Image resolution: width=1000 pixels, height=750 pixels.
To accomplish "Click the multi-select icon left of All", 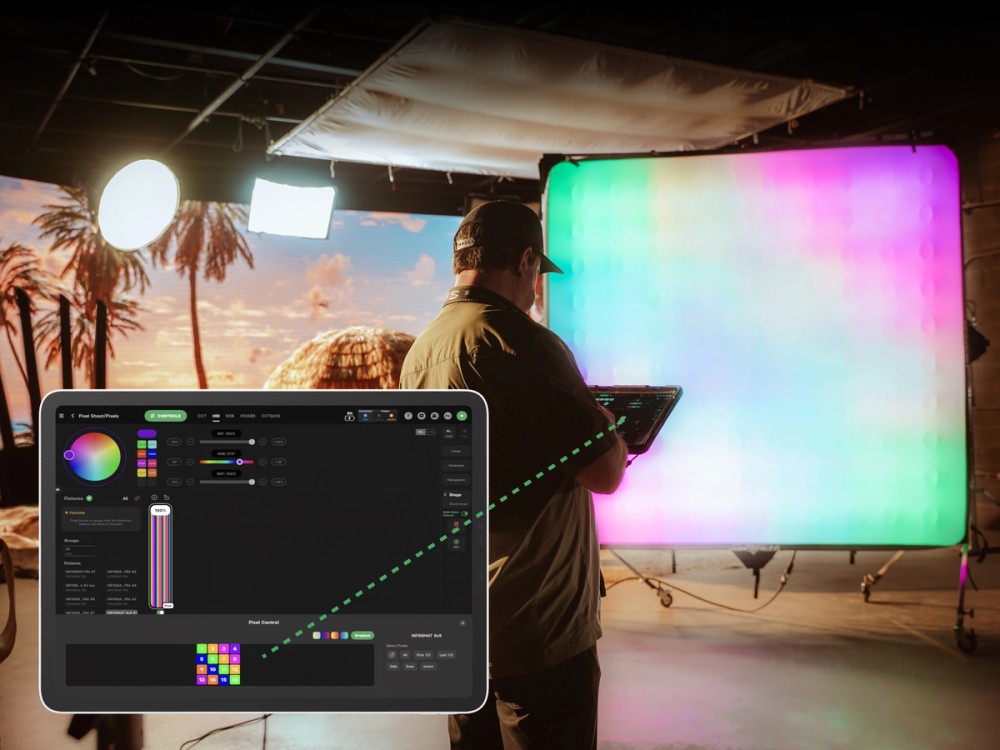I will coord(392,655).
